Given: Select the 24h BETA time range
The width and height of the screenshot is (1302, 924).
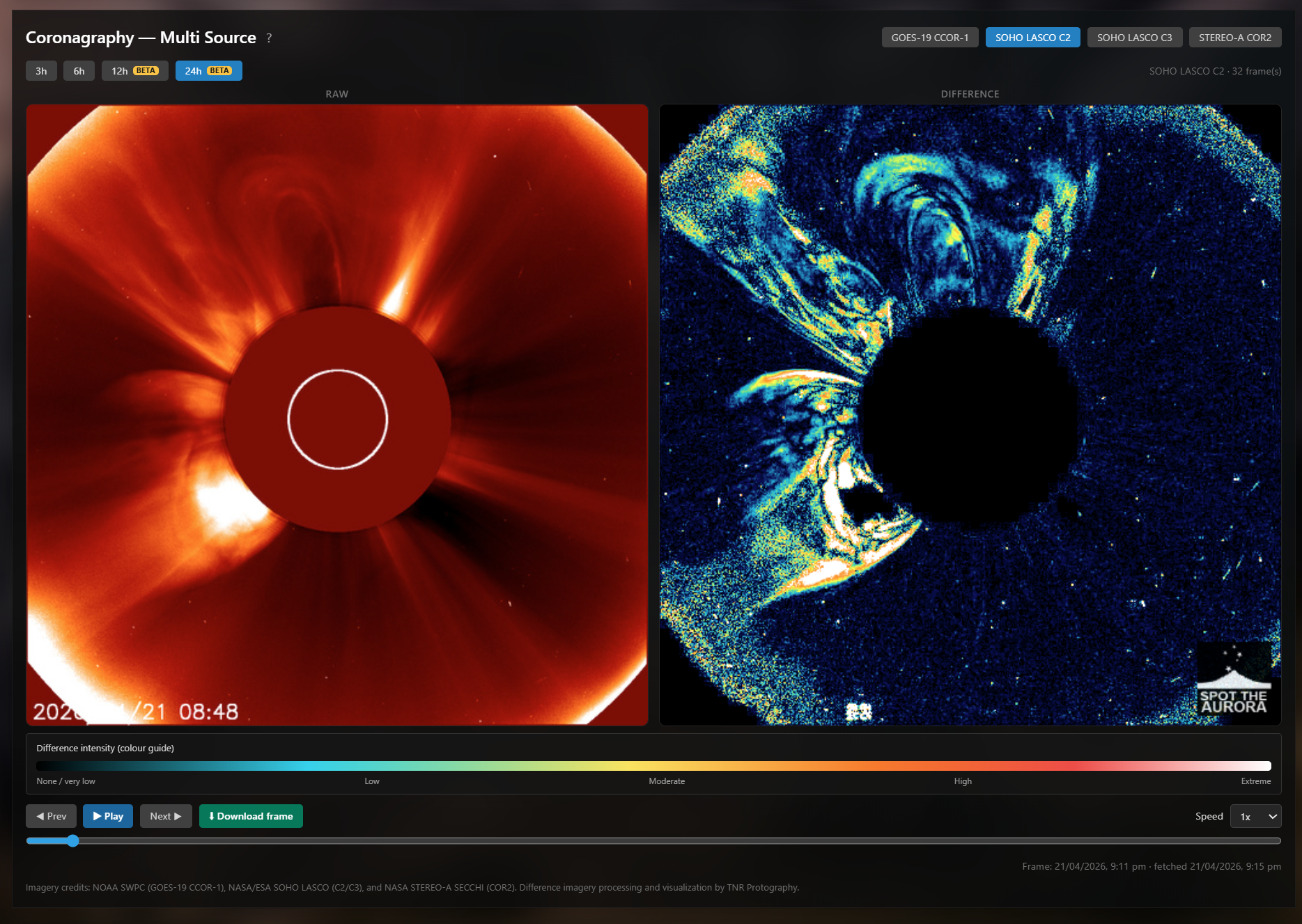Looking at the screenshot, I should coord(208,71).
